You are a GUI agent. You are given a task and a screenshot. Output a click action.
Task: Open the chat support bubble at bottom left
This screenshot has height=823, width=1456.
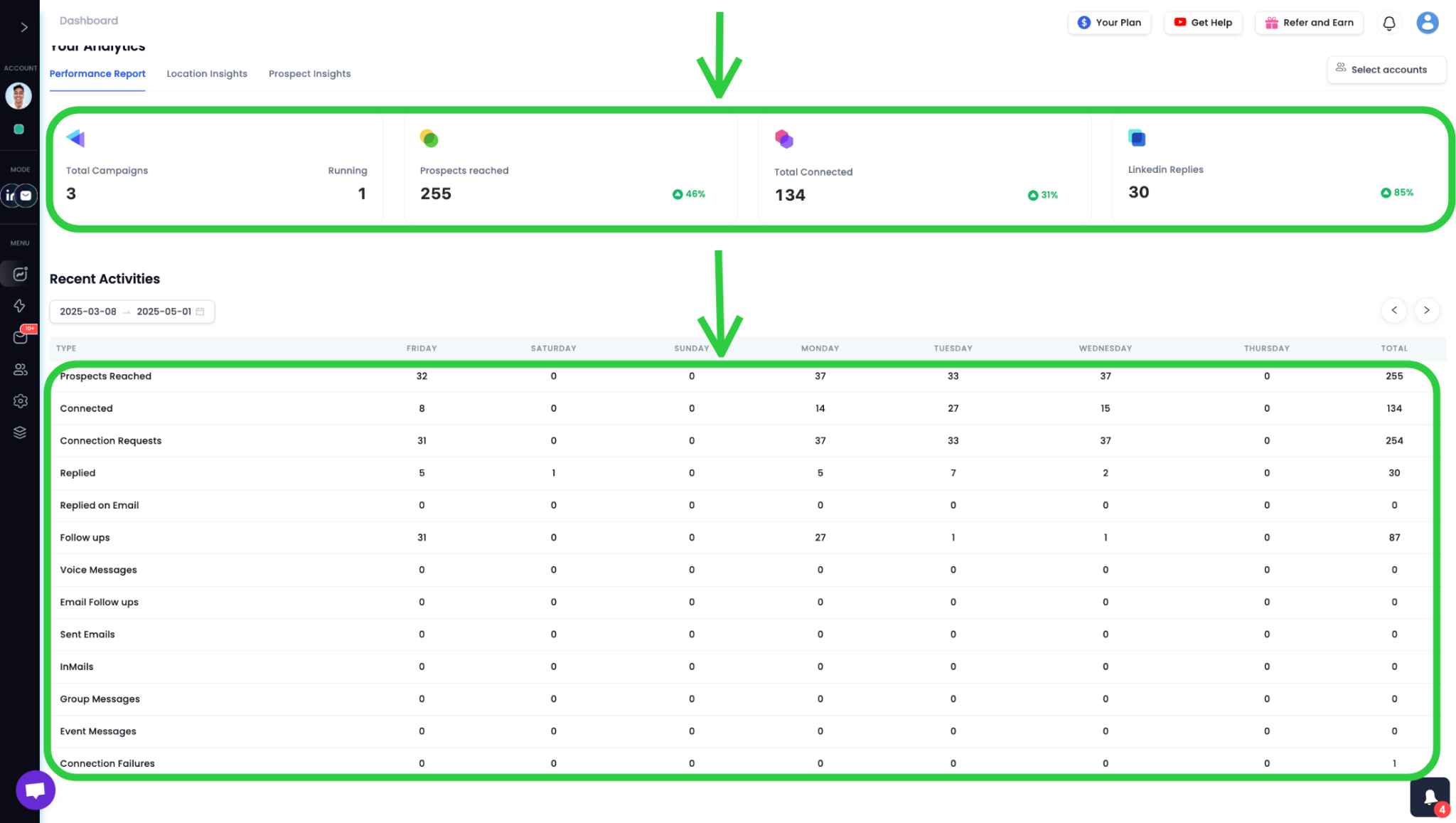pos(34,789)
